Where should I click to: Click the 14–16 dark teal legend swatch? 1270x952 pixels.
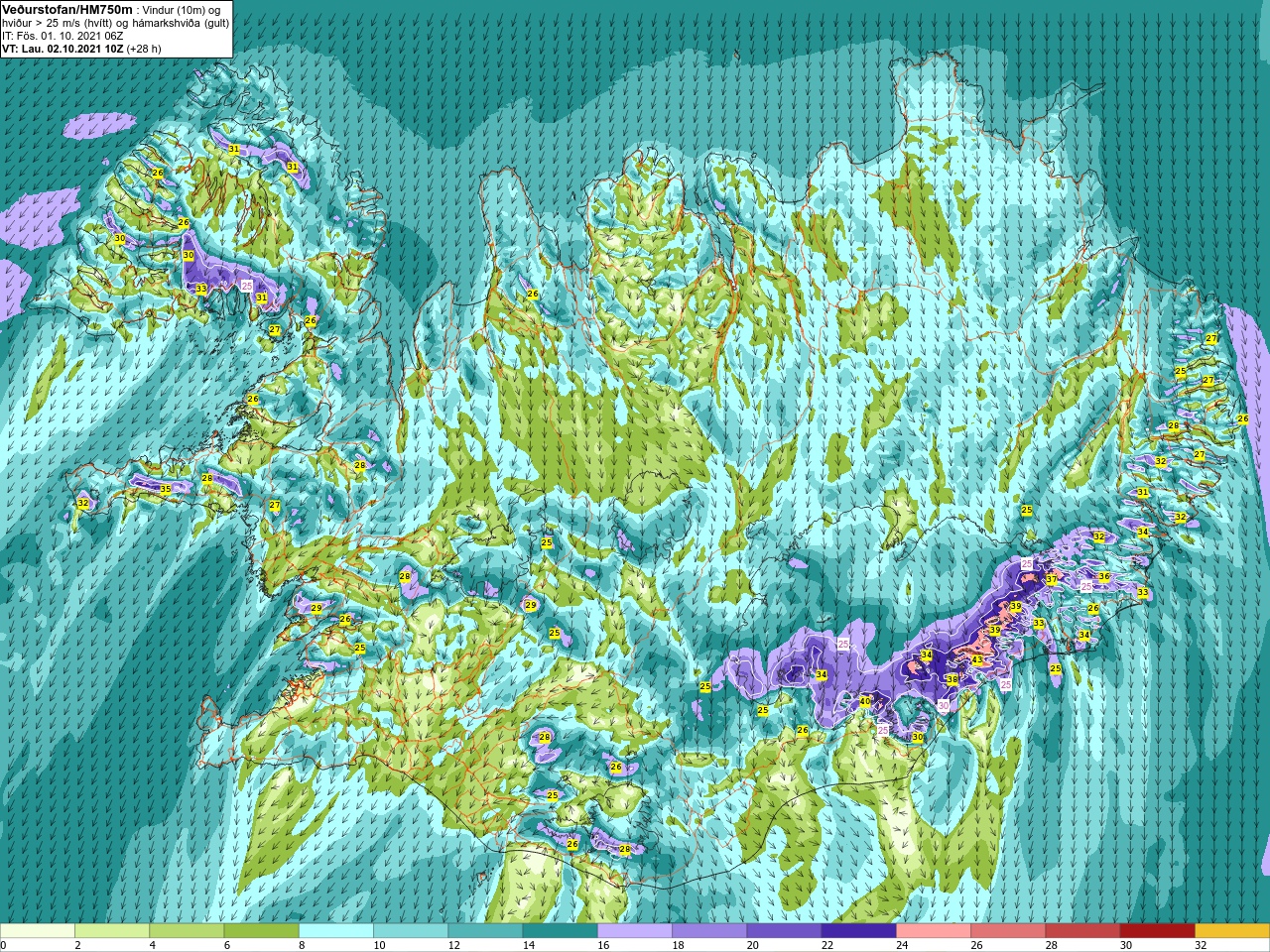coord(560,931)
